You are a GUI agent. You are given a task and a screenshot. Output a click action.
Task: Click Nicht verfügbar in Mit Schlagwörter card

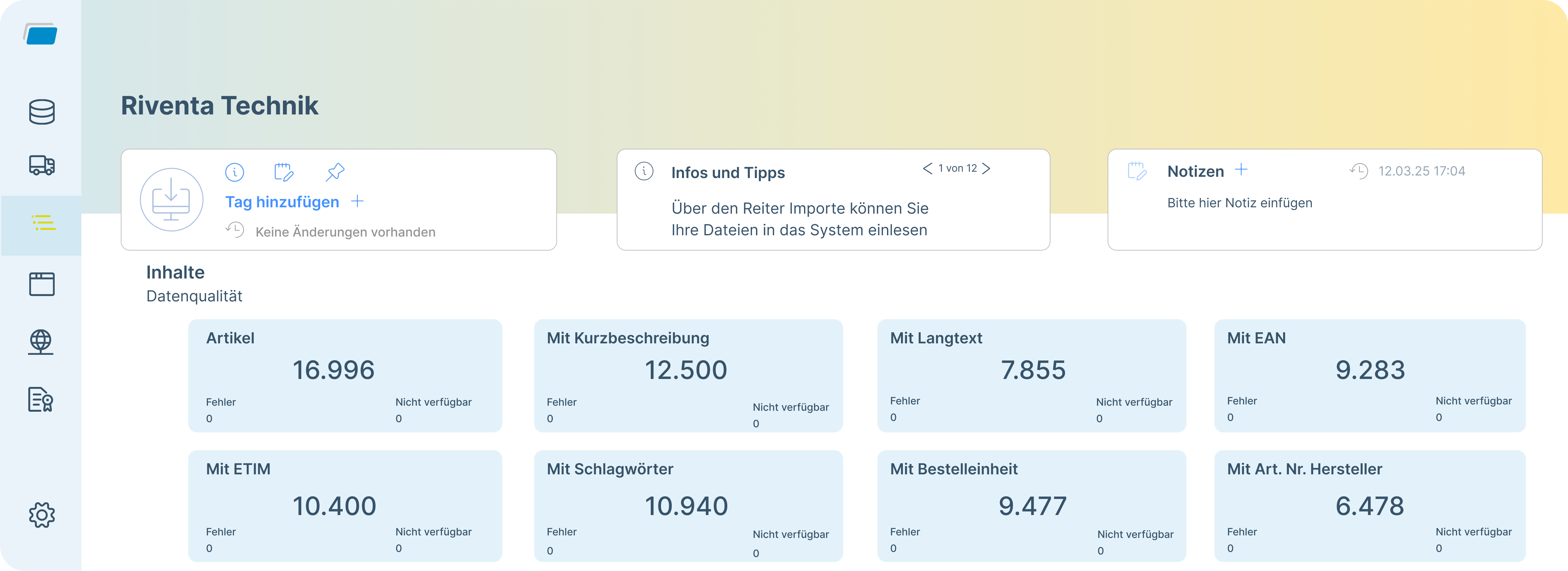point(790,534)
